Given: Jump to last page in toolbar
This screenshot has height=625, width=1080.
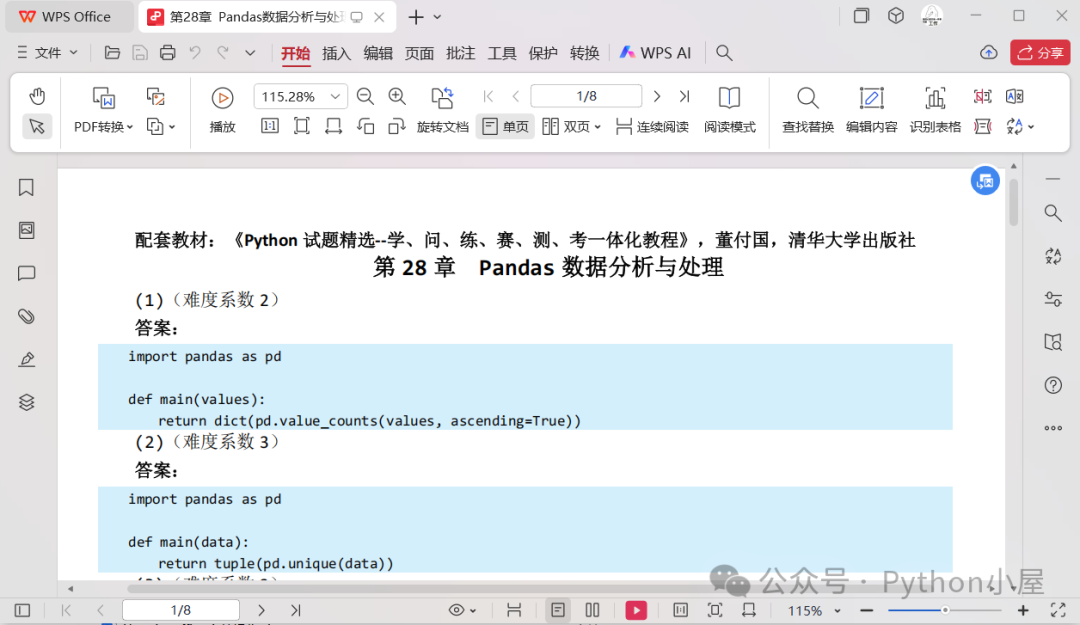Looking at the screenshot, I should [x=684, y=96].
